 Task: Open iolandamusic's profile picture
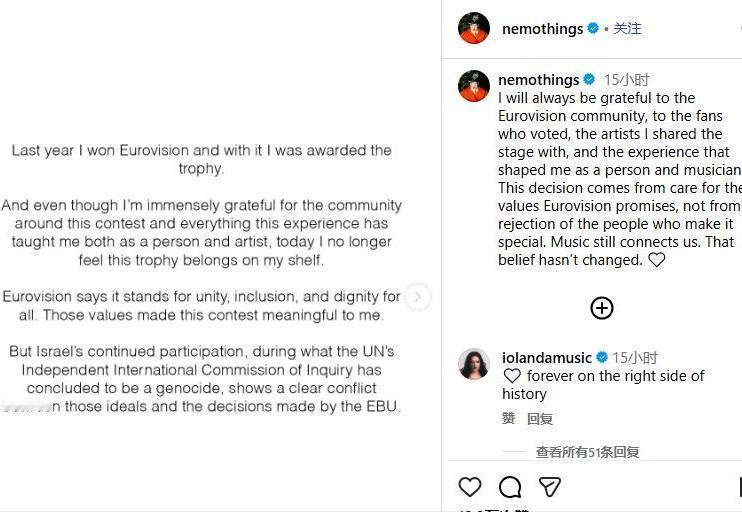474,364
